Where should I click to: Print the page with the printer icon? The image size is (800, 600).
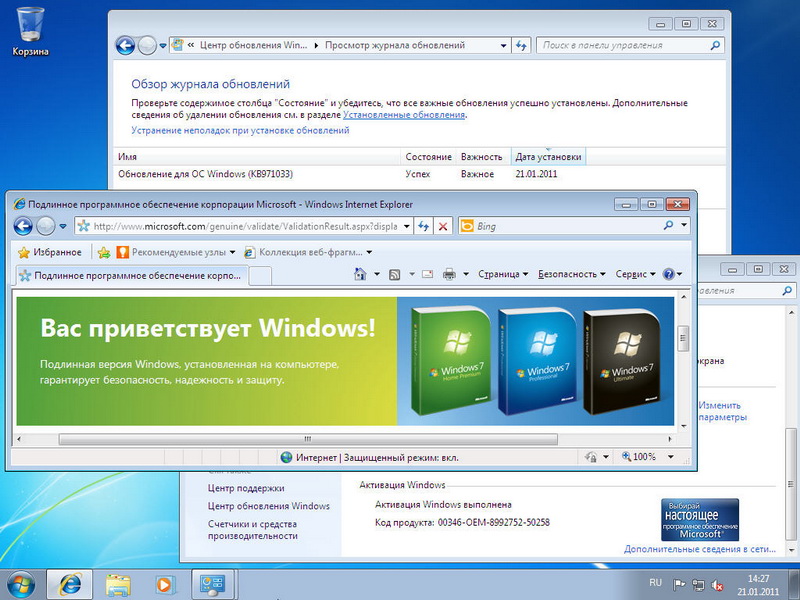pyautogui.click(x=449, y=274)
